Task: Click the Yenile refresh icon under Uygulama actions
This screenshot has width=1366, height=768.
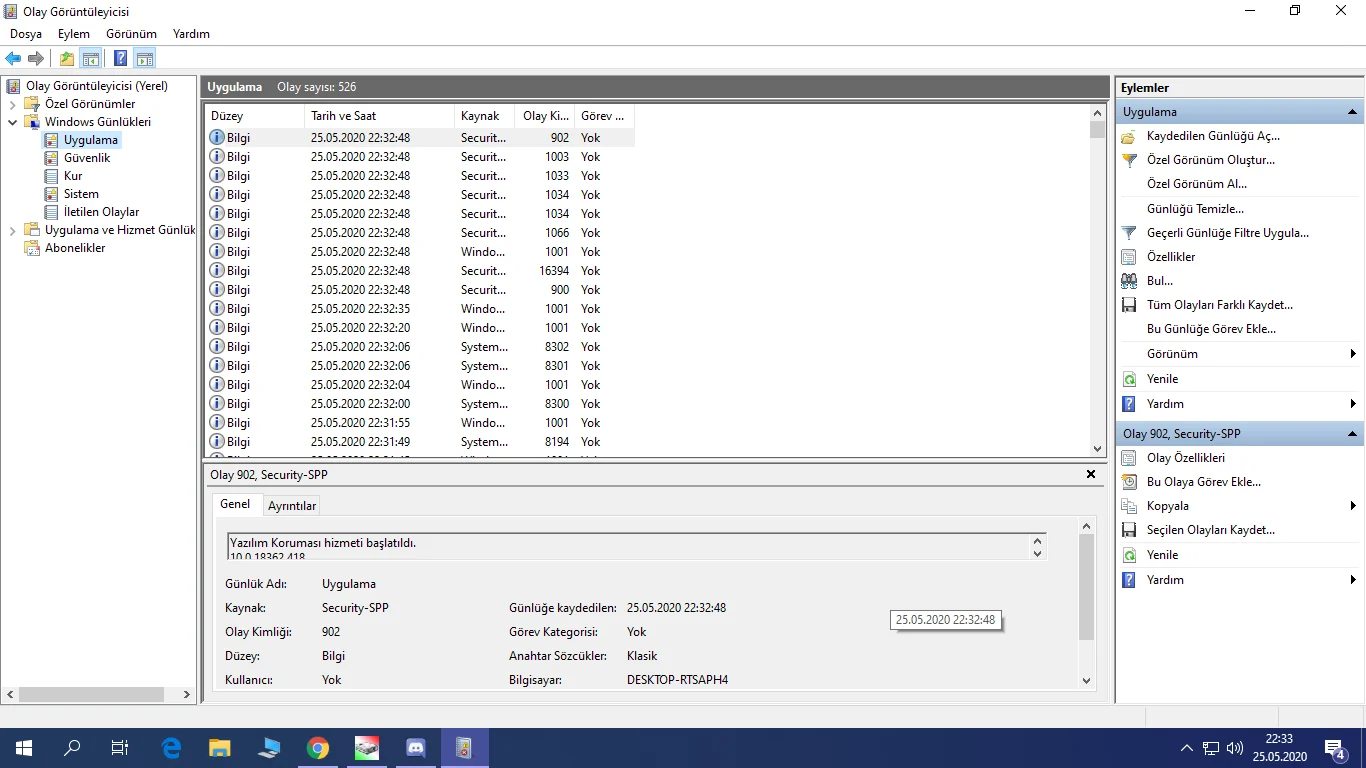Action: pyautogui.click(x=1129, y=379)
